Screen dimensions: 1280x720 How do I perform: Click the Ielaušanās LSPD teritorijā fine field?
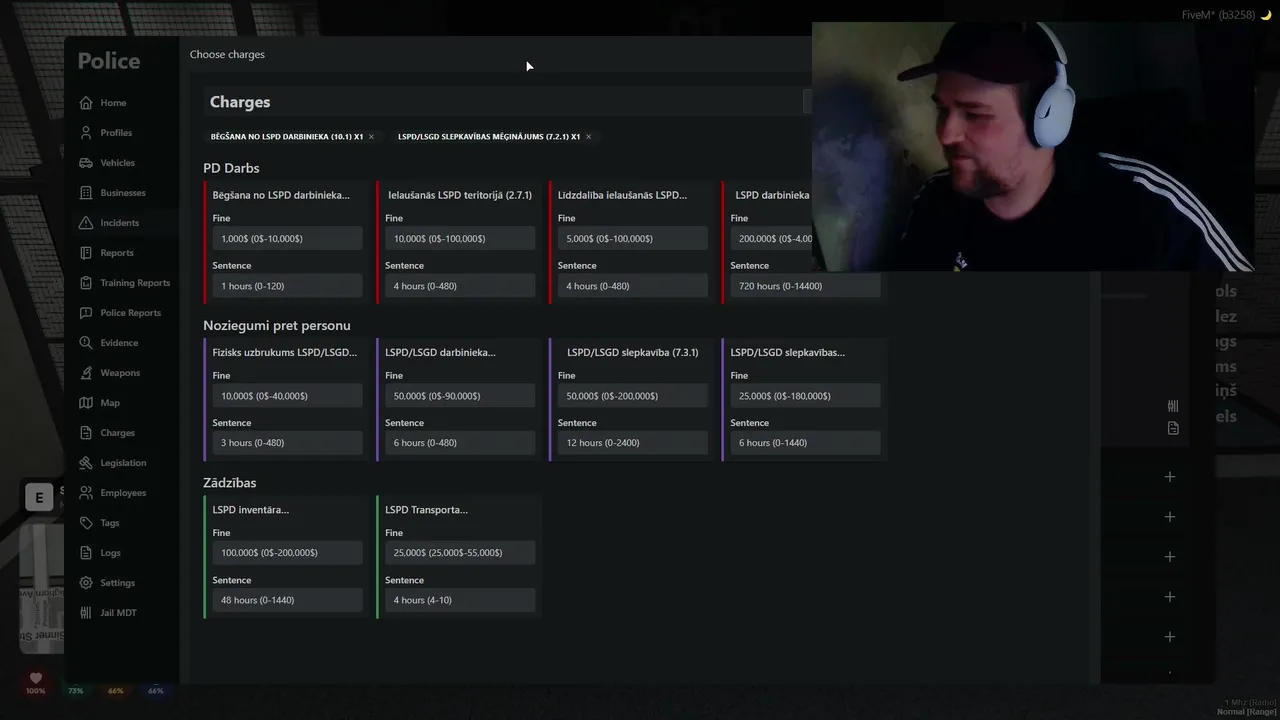click(x=460, y=239)
